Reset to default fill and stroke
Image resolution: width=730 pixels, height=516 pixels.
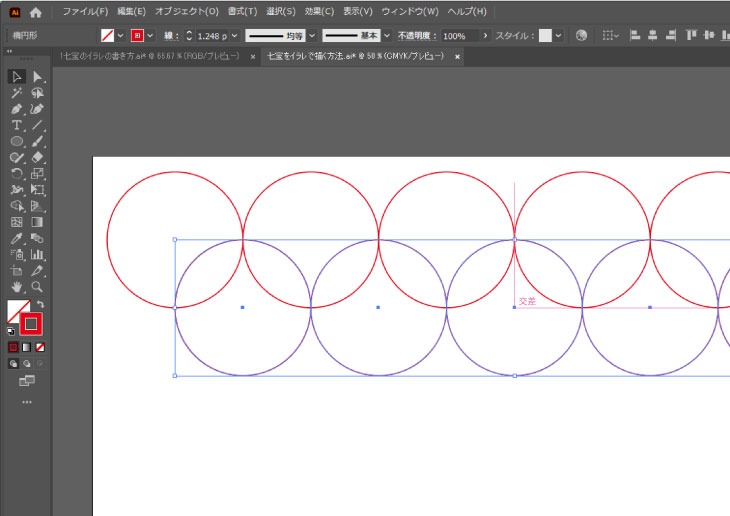coord(11,329)
